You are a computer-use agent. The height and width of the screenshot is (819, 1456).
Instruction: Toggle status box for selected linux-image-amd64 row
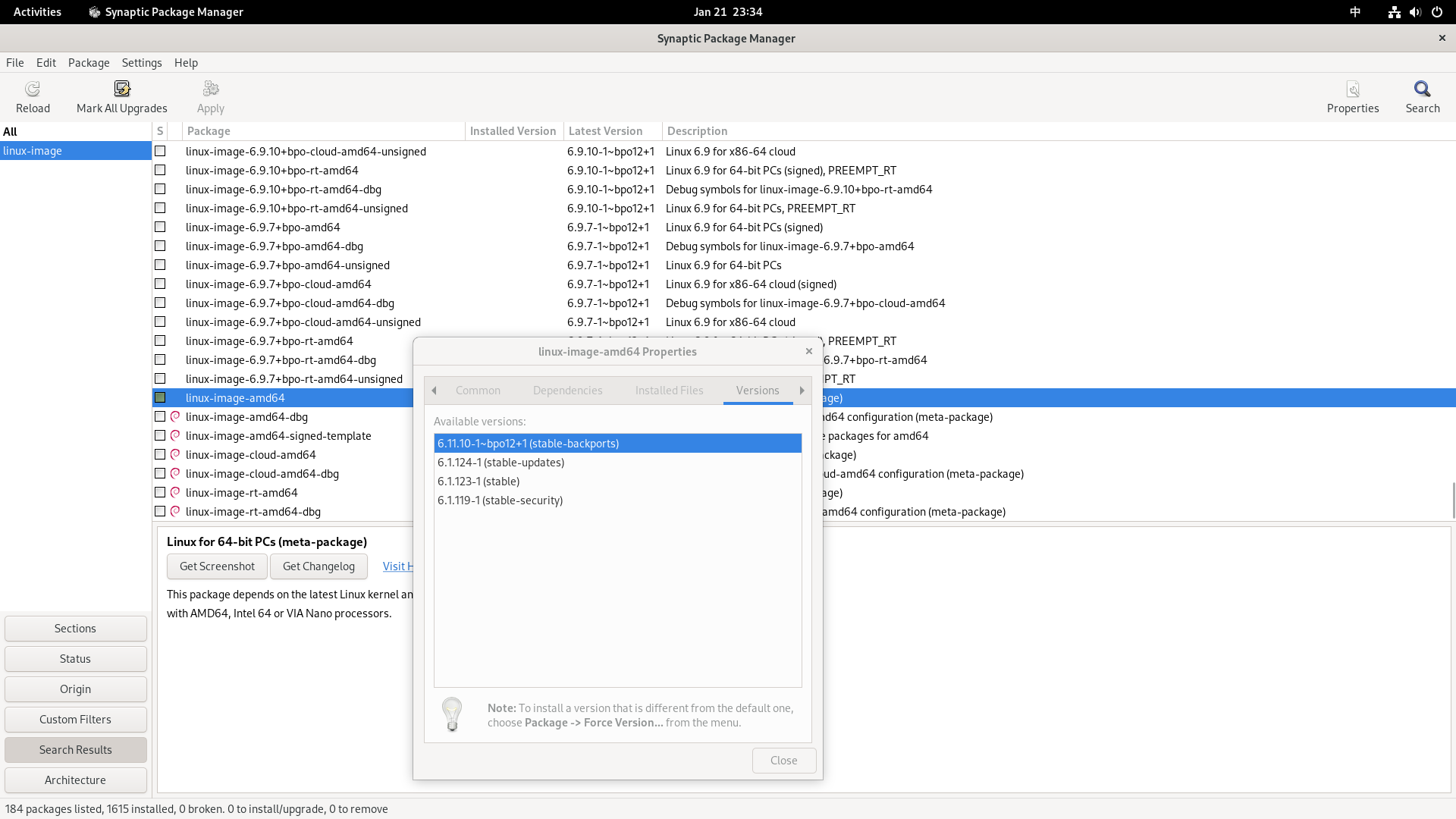point(160,397)
